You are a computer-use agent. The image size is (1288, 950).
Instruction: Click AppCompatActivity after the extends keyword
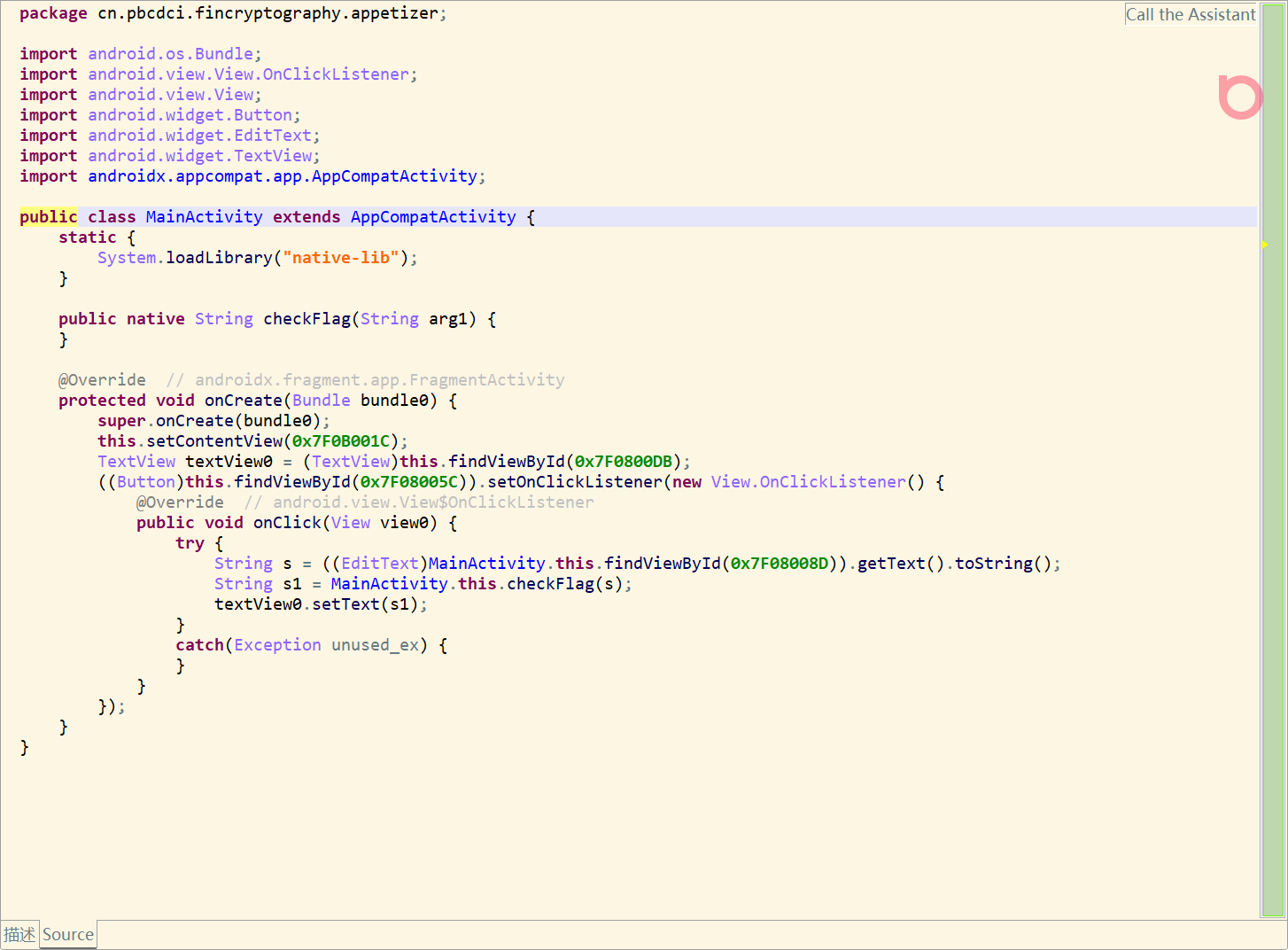[x=432, y=217]
